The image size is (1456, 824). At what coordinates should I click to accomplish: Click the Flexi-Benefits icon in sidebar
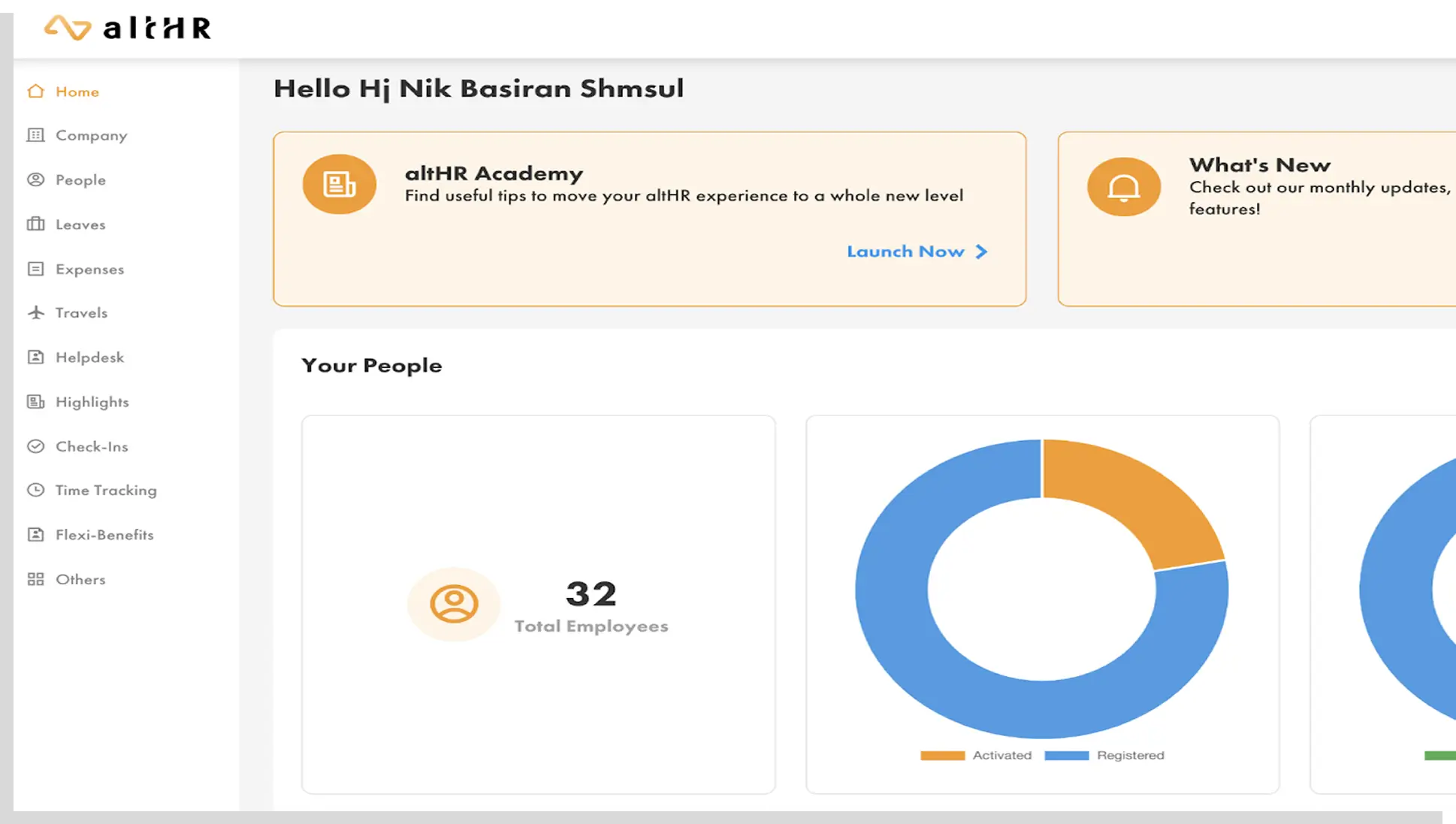(35, 534)
